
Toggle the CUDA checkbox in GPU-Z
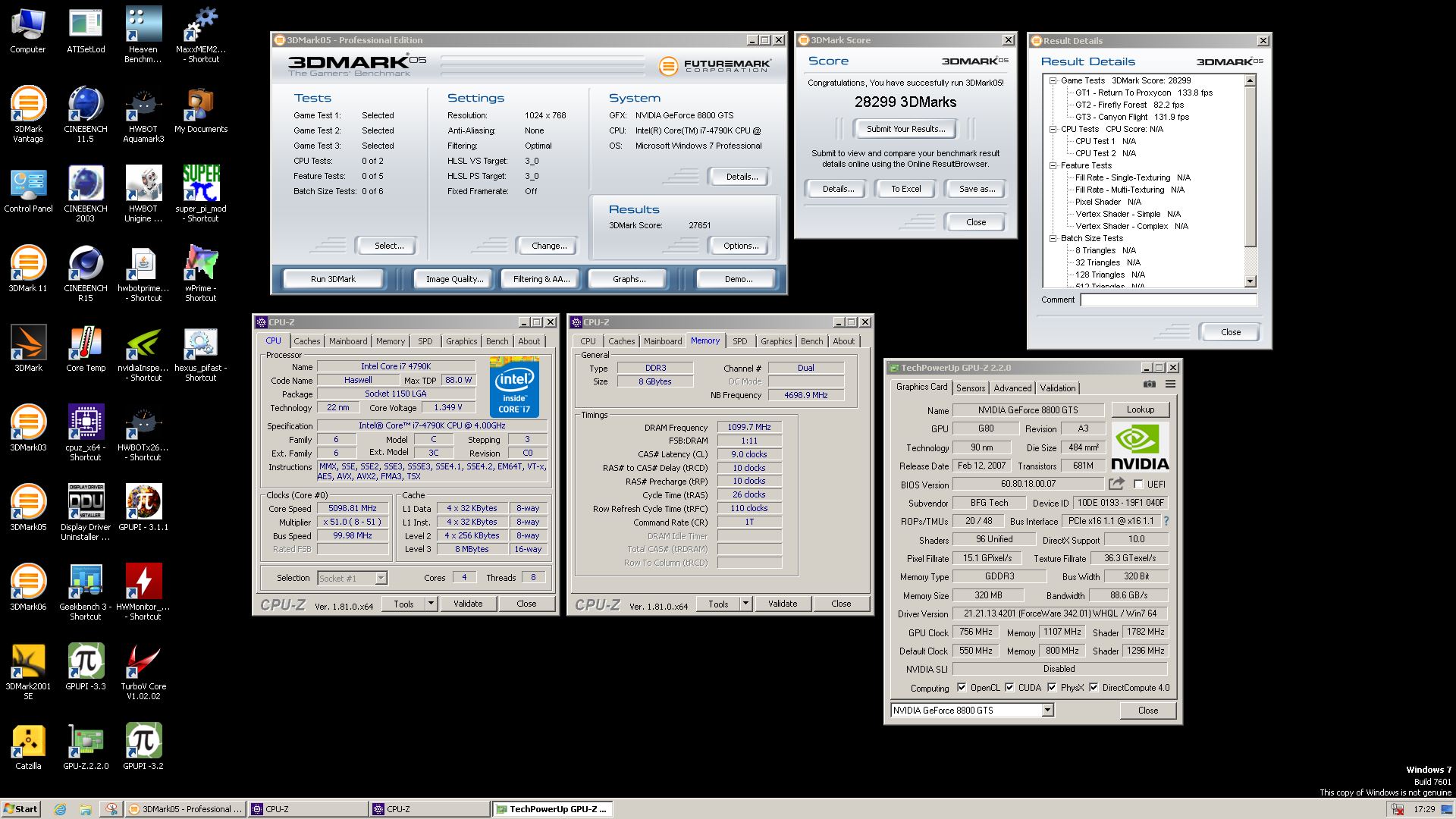[x=1009, y=688]
